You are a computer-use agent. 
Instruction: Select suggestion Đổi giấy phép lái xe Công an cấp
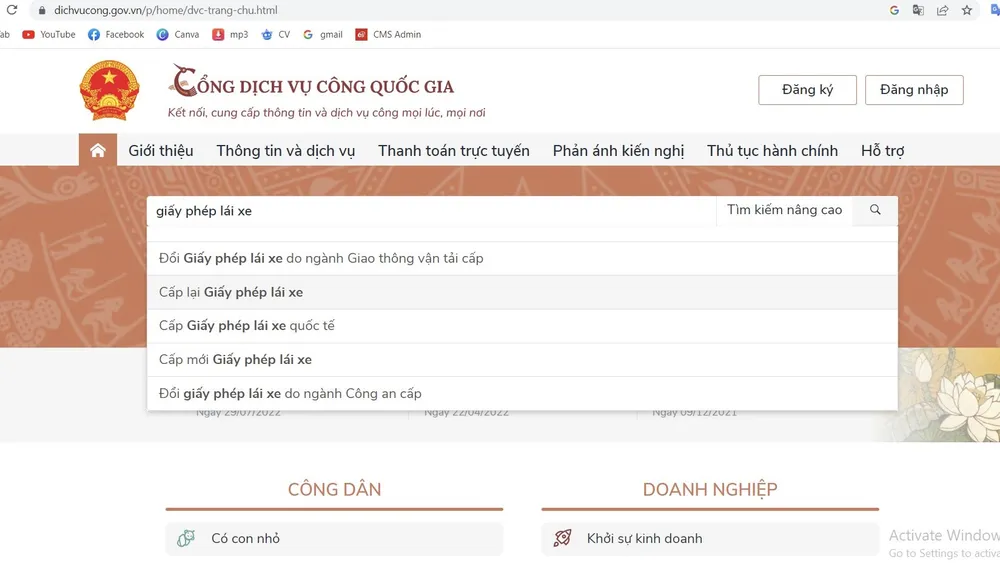click(x=522, y=393)
